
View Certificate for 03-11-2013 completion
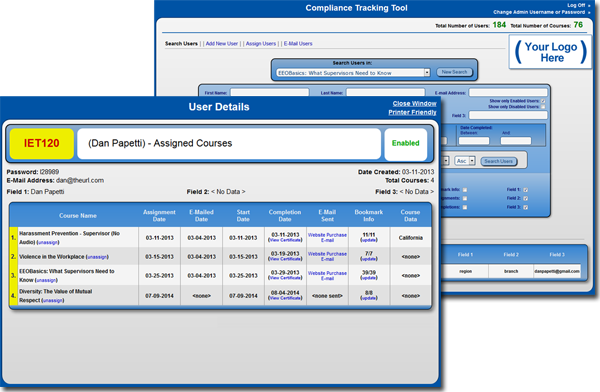click(285, 240)
